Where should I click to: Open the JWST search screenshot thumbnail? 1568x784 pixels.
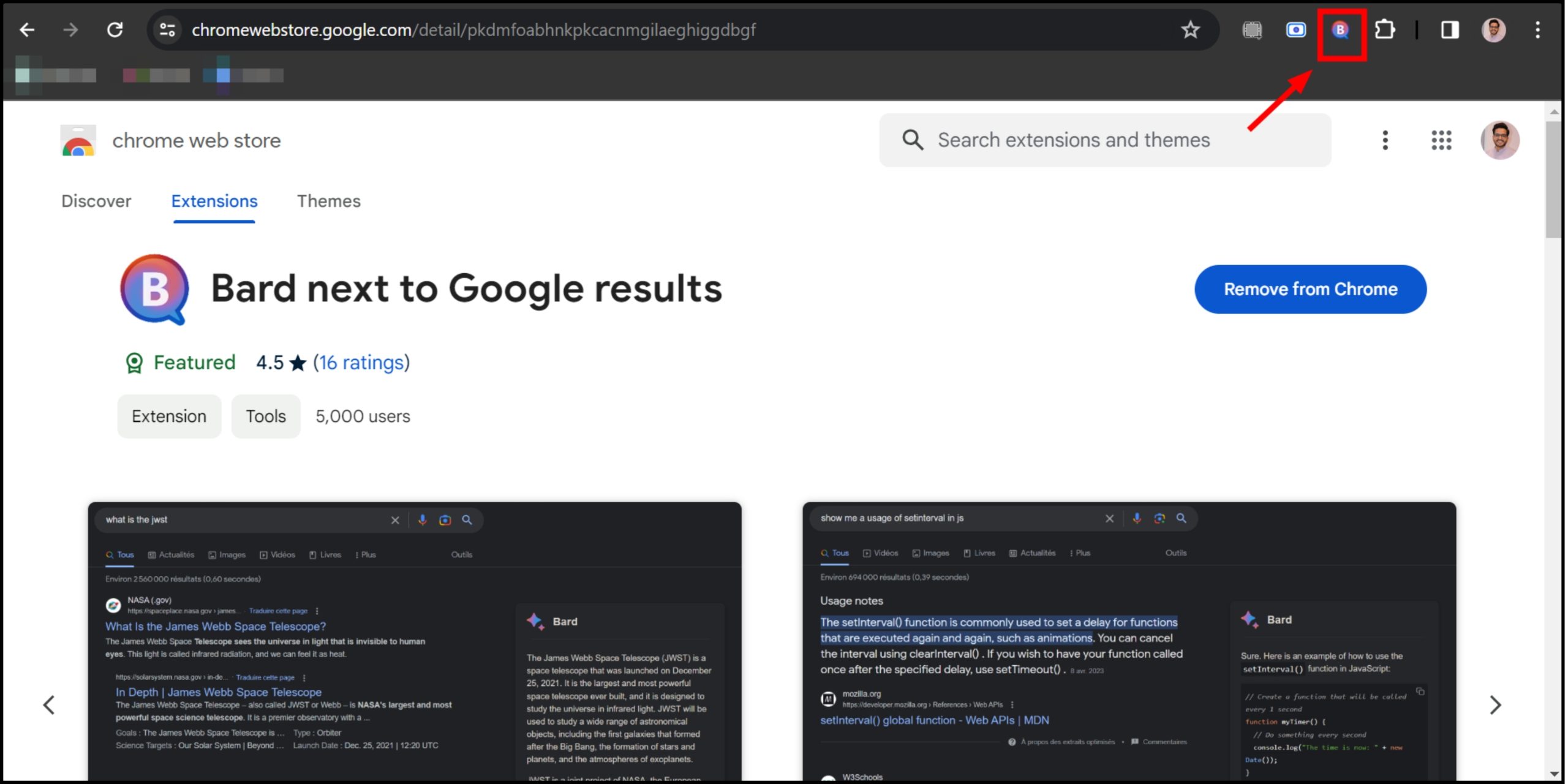(415, 640)
